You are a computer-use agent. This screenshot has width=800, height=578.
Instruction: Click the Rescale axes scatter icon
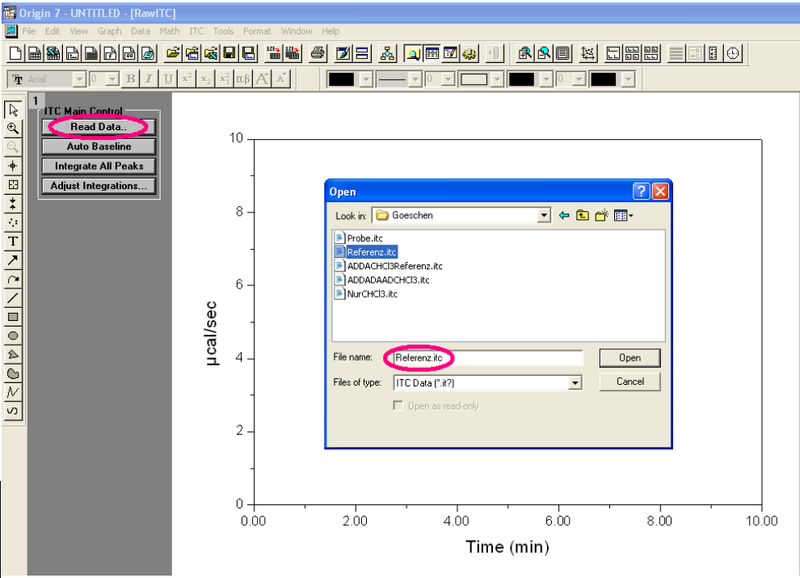588,53
